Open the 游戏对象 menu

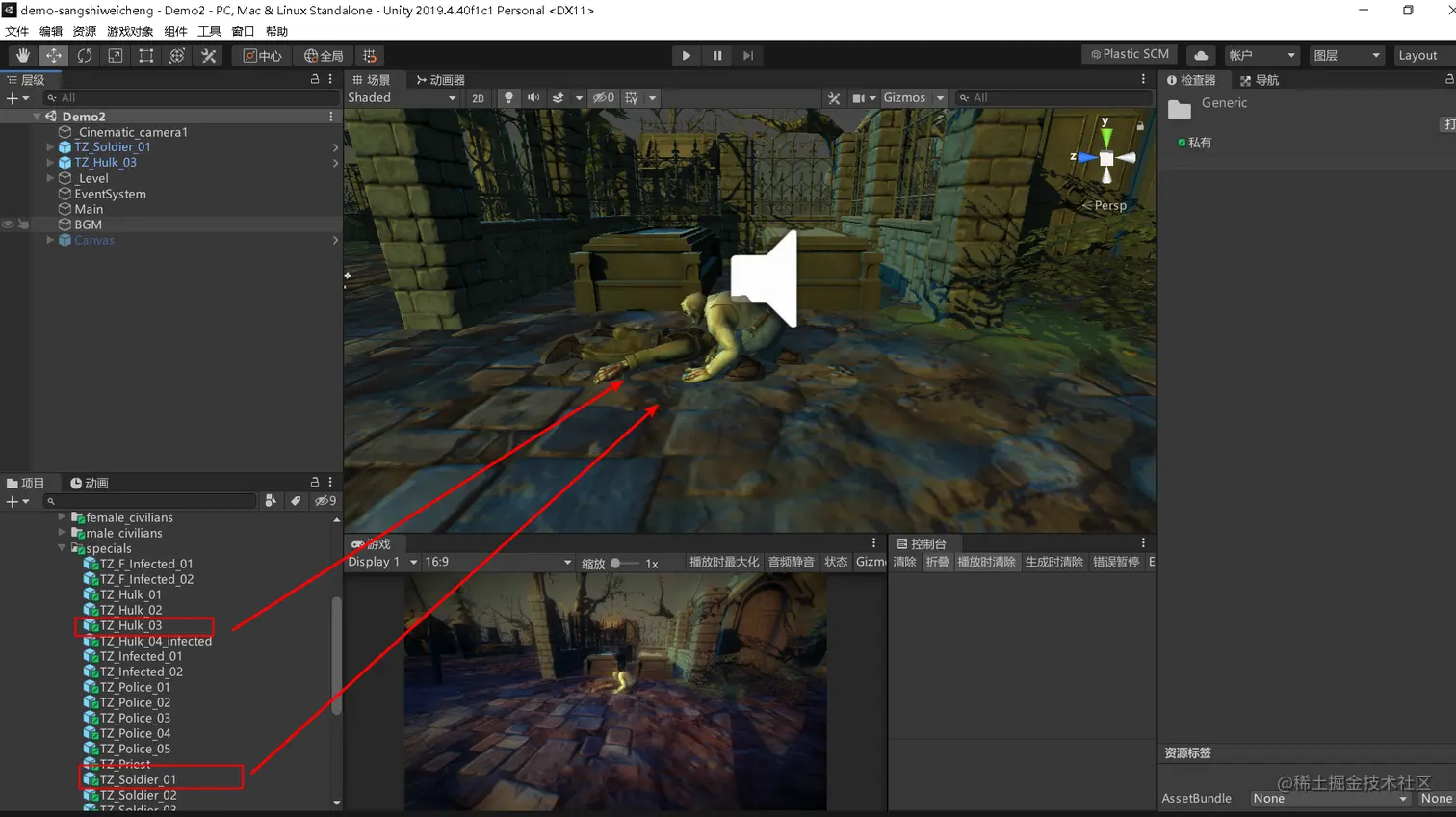[130, 32]
